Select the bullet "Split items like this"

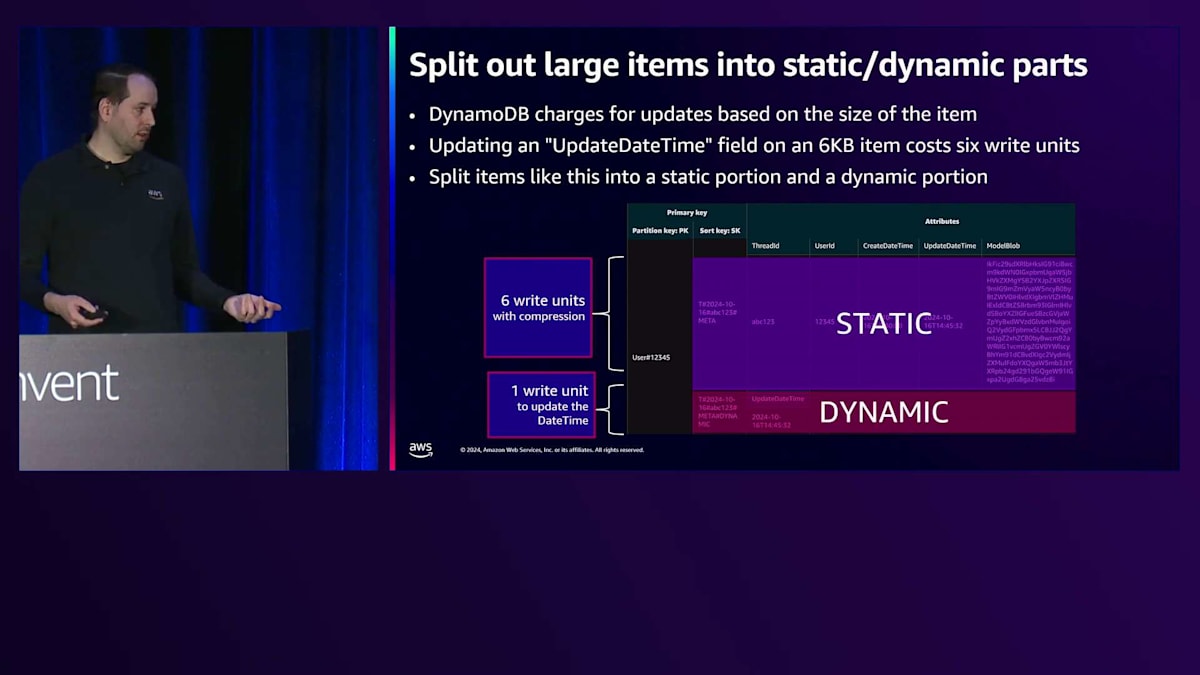[x=708, y=177]
